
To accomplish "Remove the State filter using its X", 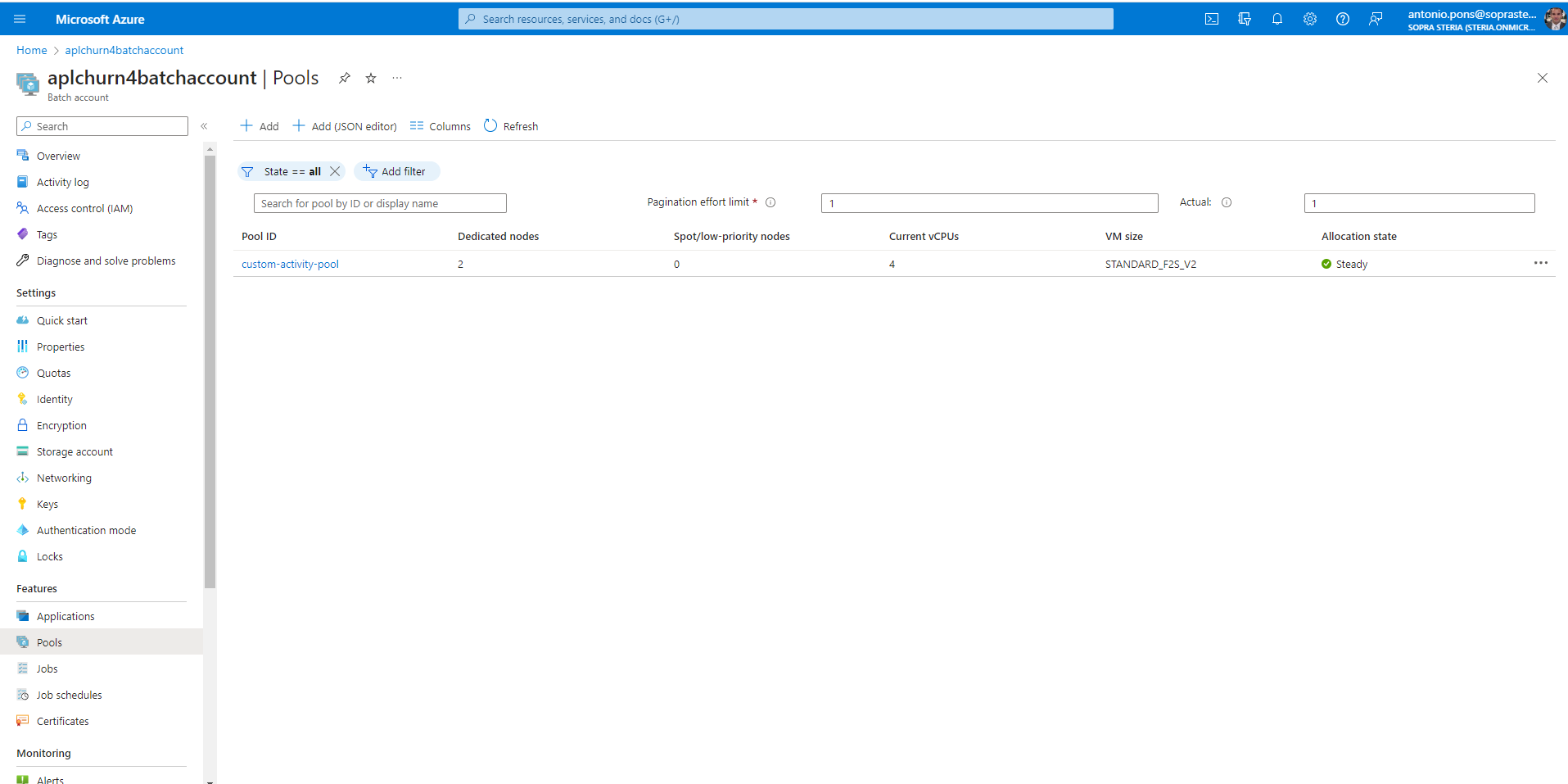I will 336,171.
